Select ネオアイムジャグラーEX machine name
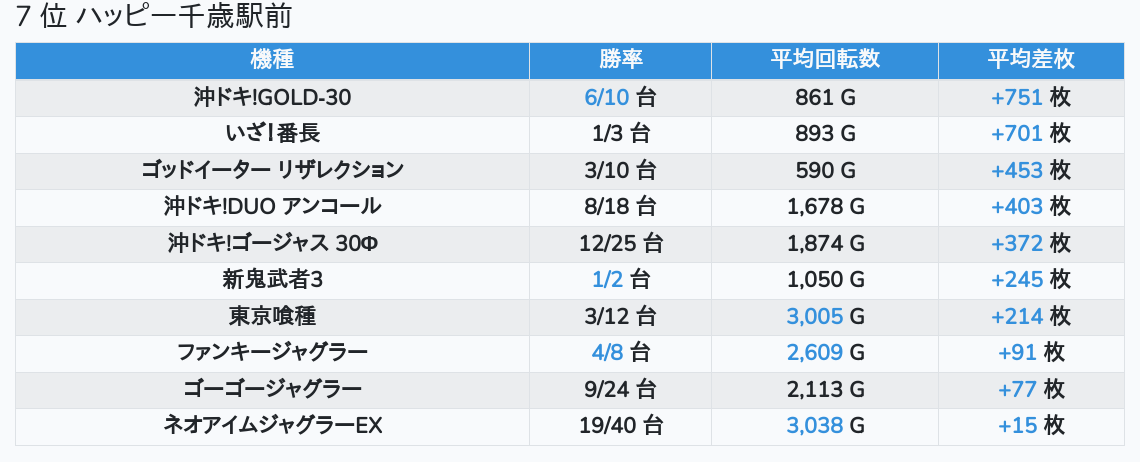1140x462 pixels. (272, 426)
